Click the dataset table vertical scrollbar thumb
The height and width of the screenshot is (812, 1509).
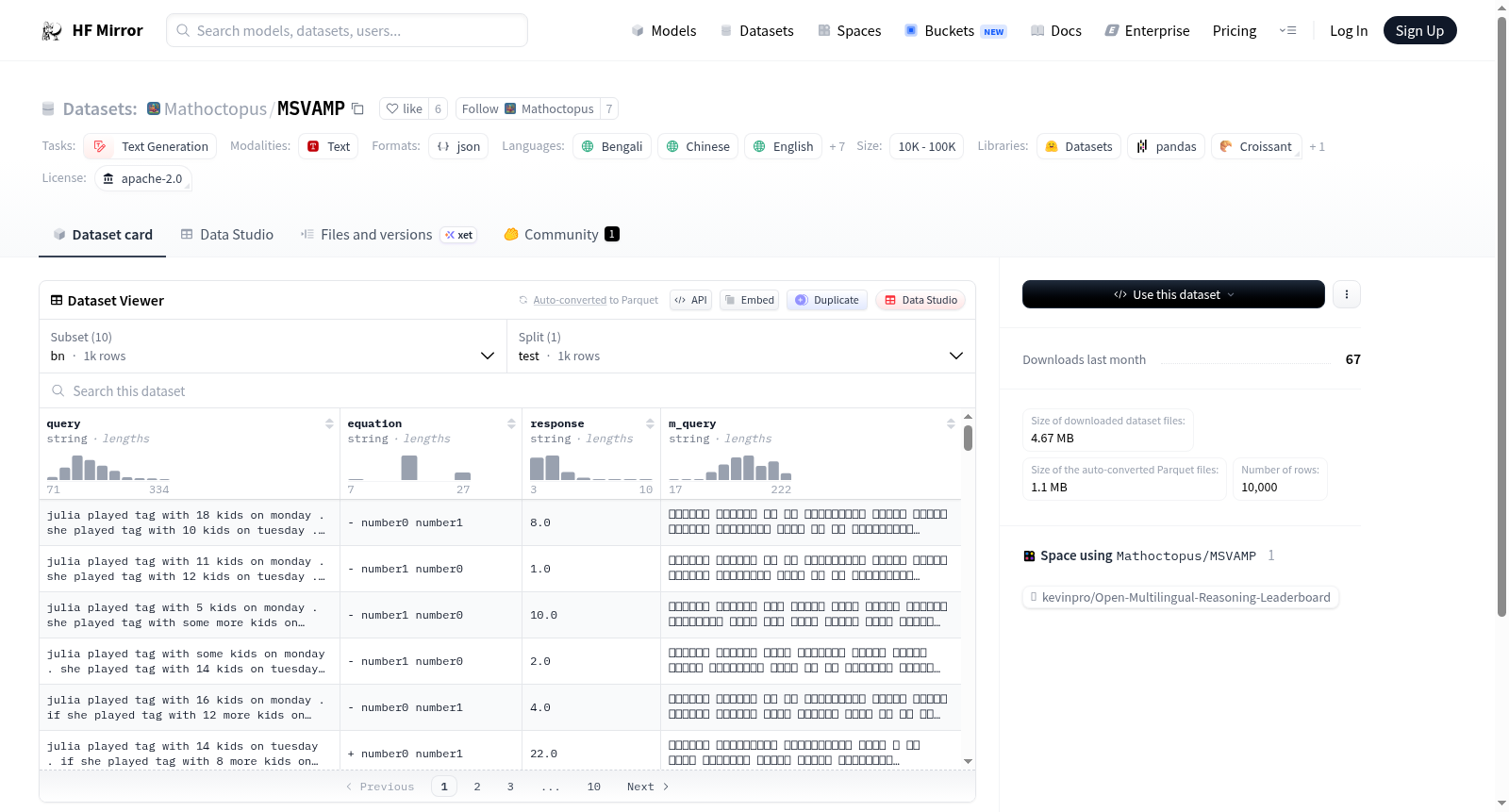click(968, 438)
